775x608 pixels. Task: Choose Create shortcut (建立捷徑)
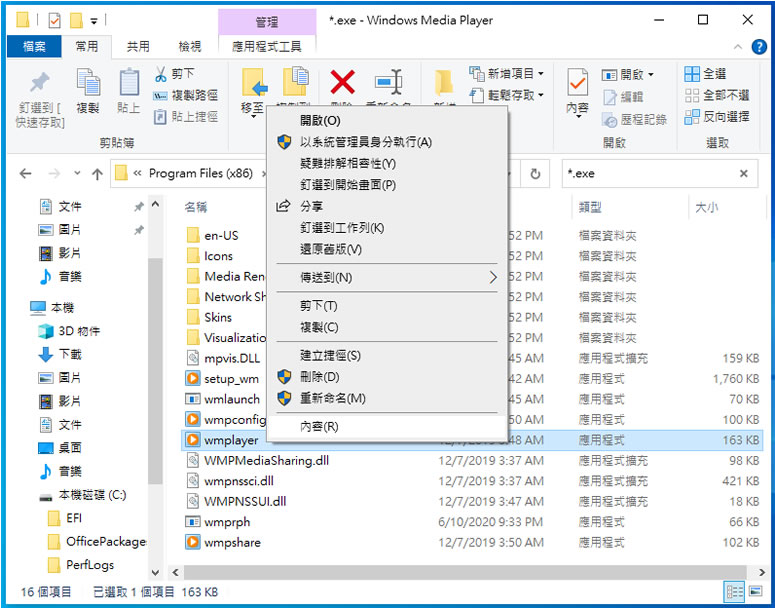click(386, 355)
